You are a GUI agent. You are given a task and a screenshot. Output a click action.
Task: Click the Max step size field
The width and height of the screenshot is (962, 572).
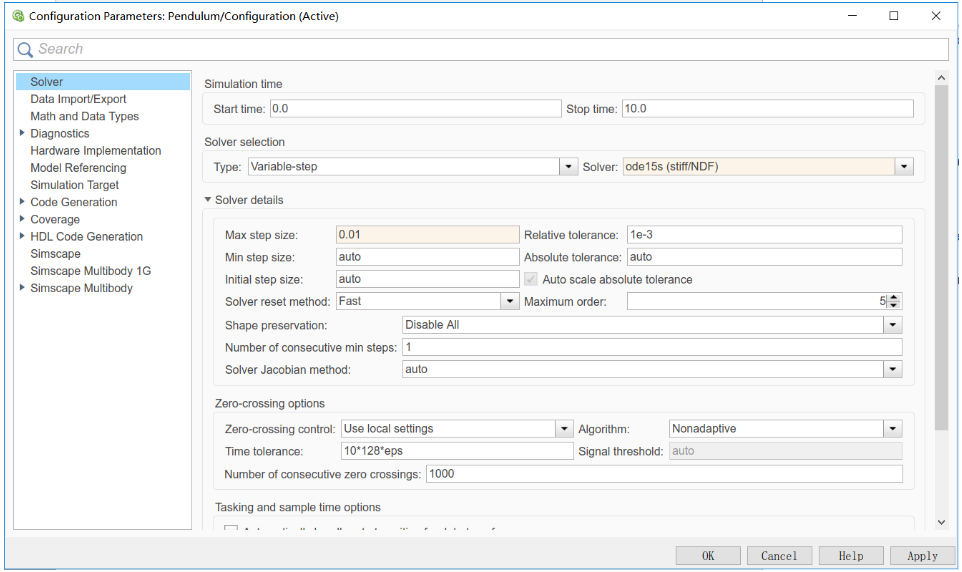(428, 234)
